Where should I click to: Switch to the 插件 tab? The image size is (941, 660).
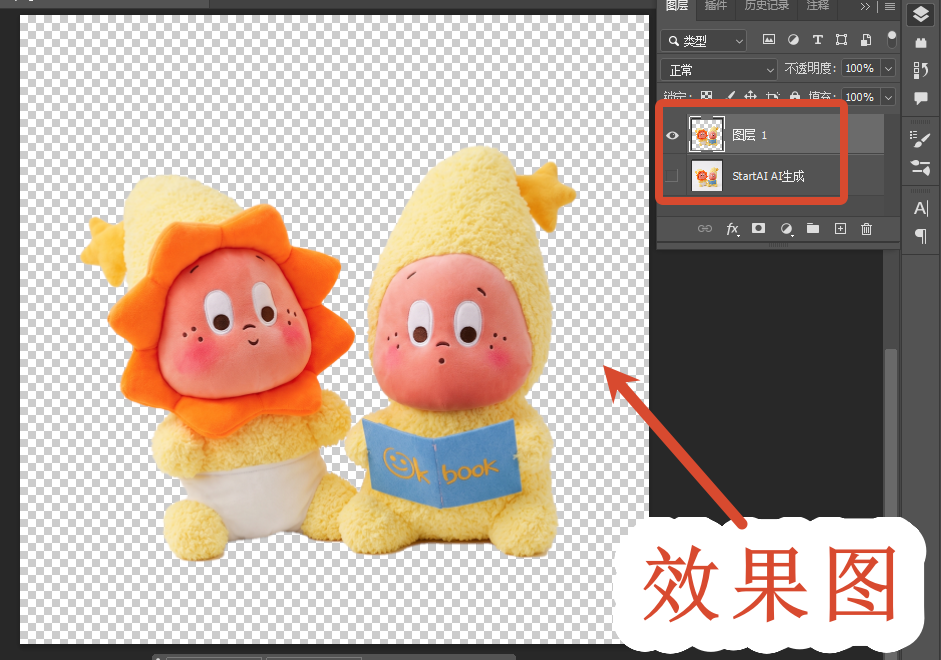[x=715, y=6]
